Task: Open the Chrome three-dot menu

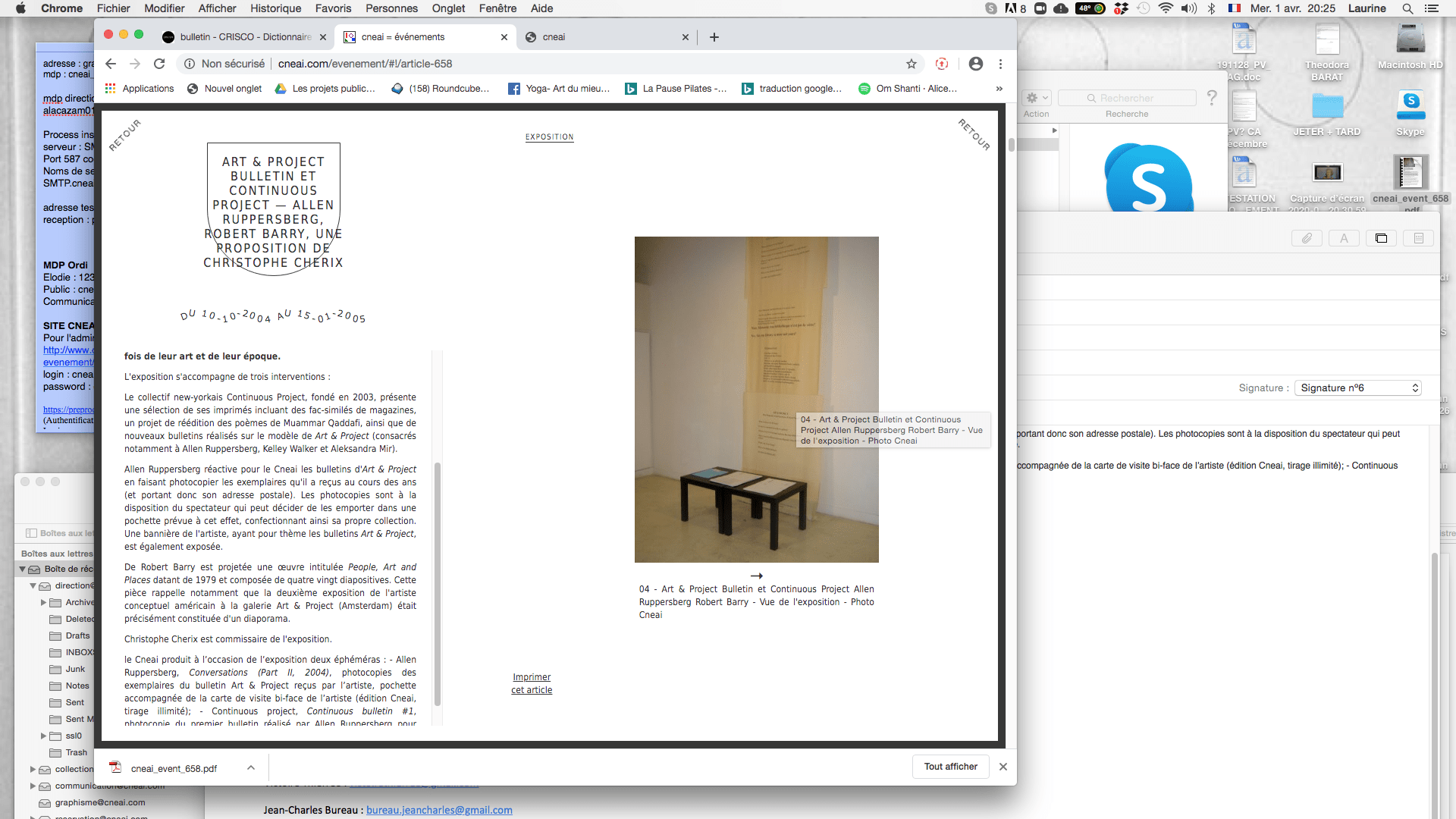Action: click(x=1000, y=64)
